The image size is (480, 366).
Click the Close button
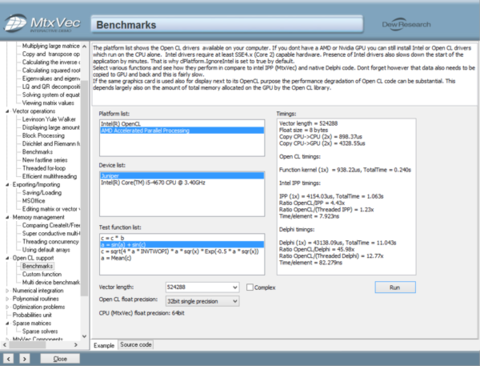60,359
